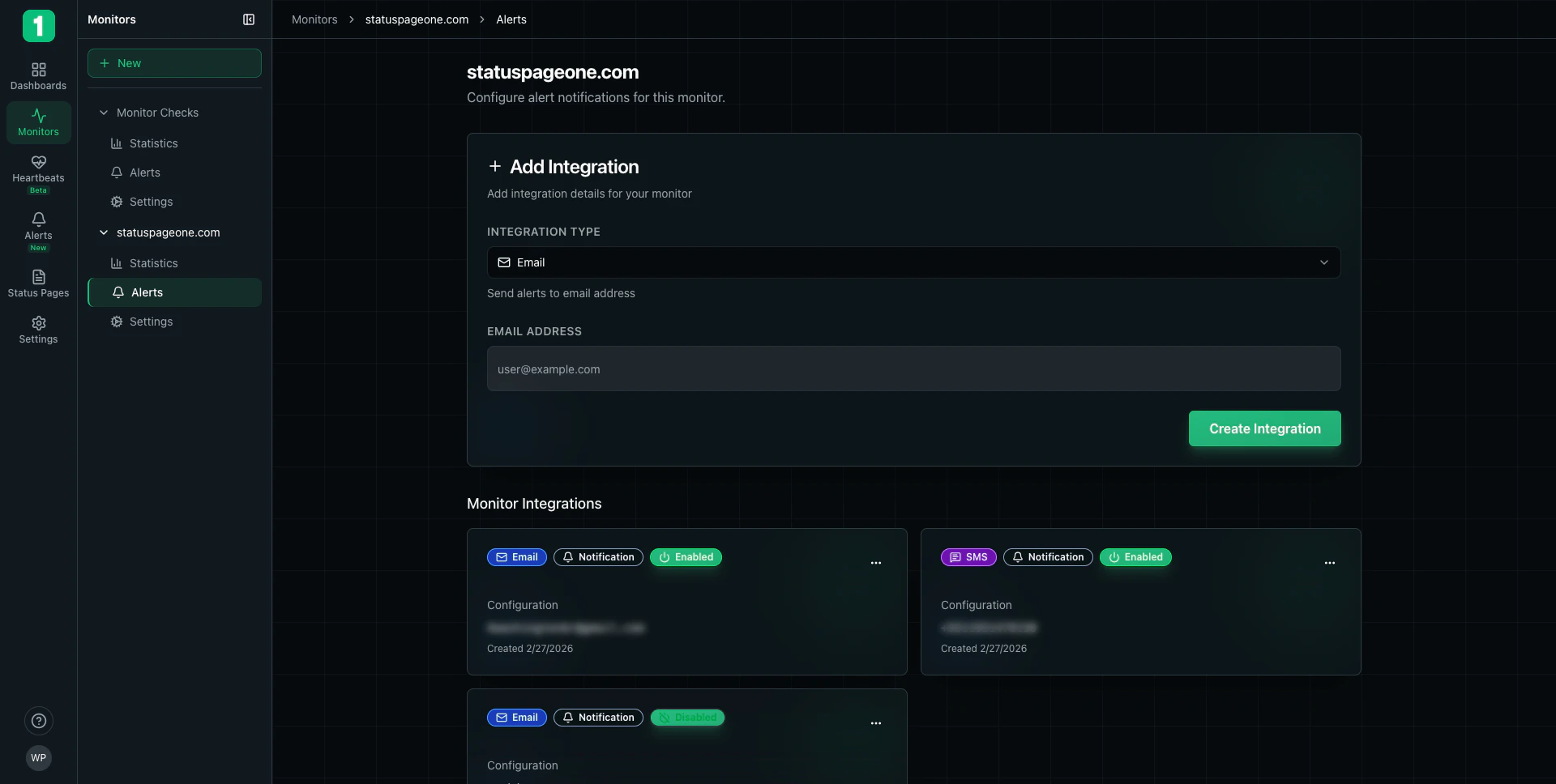The height and width of the screenshot is (784, 1556).
Task: Click Configuration label on the SMS card
Action: [x=976, y=605]
